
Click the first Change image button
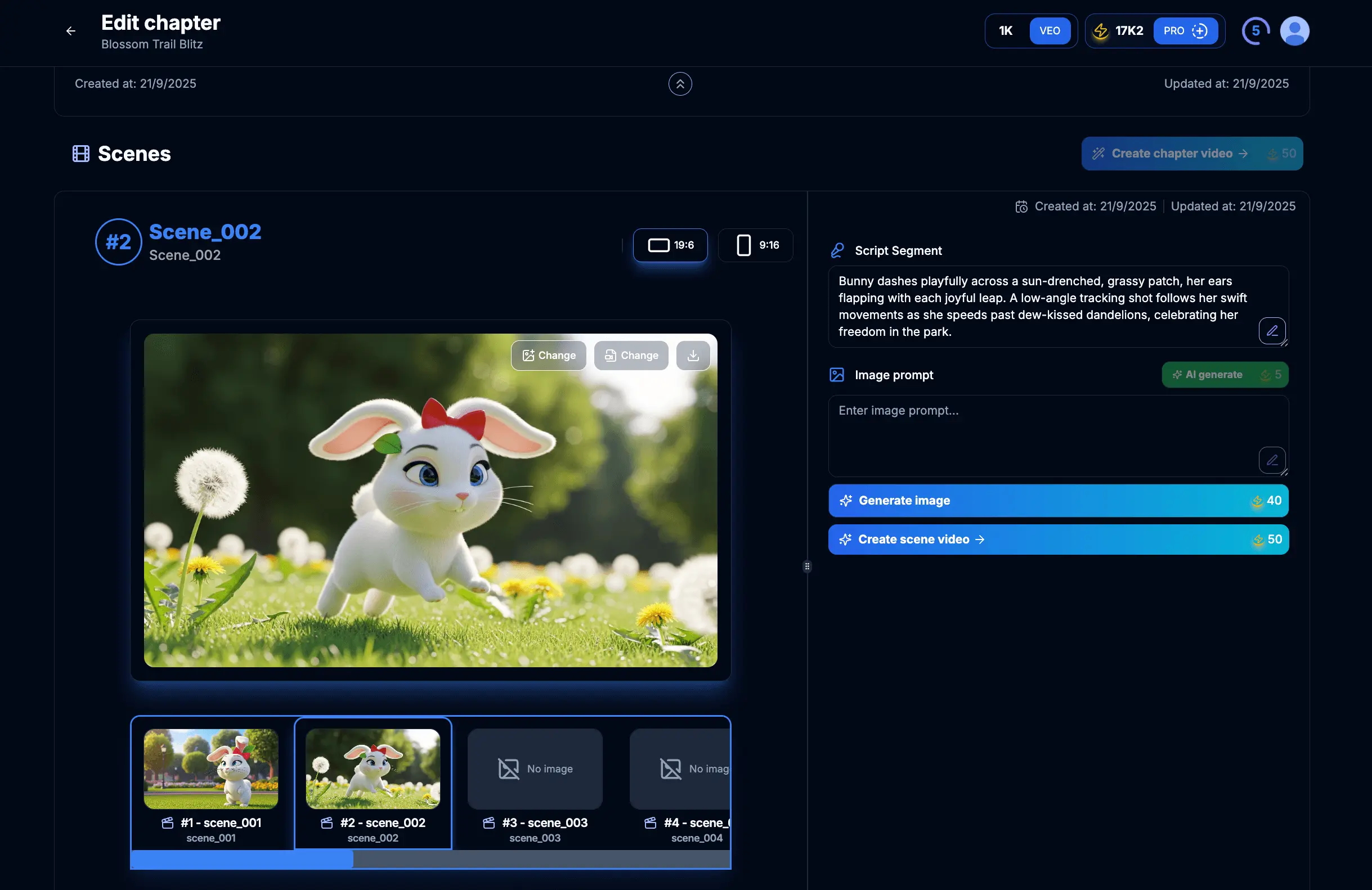point(548,355)
